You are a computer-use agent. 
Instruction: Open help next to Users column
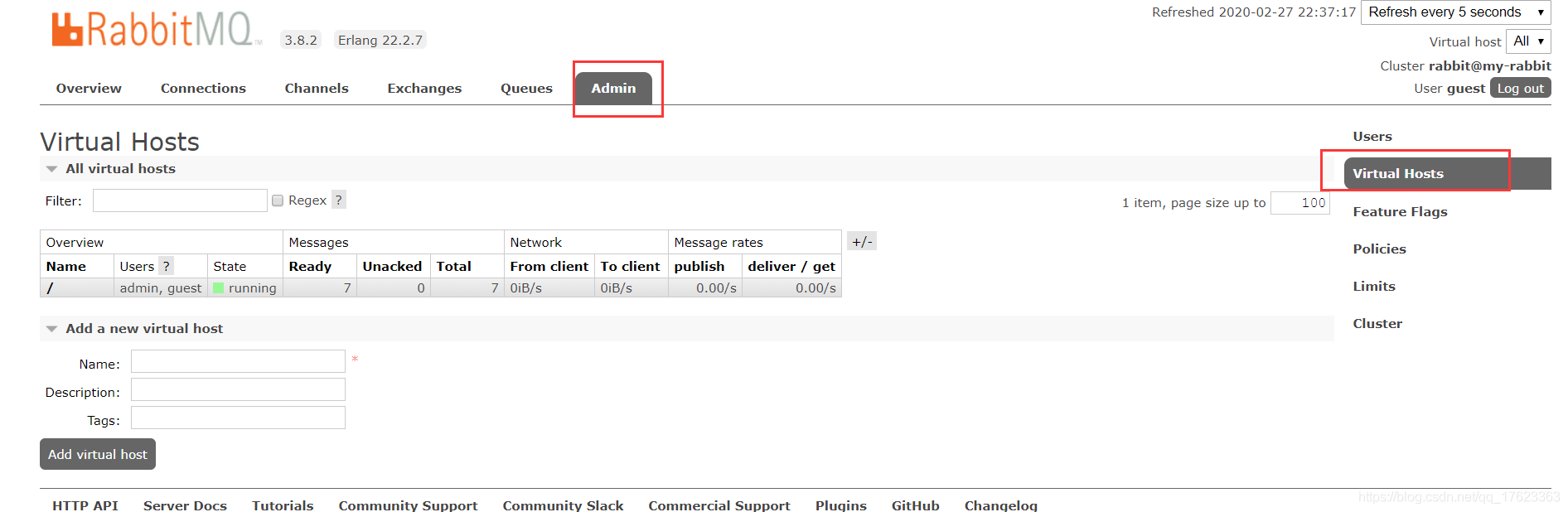(167, 266)
